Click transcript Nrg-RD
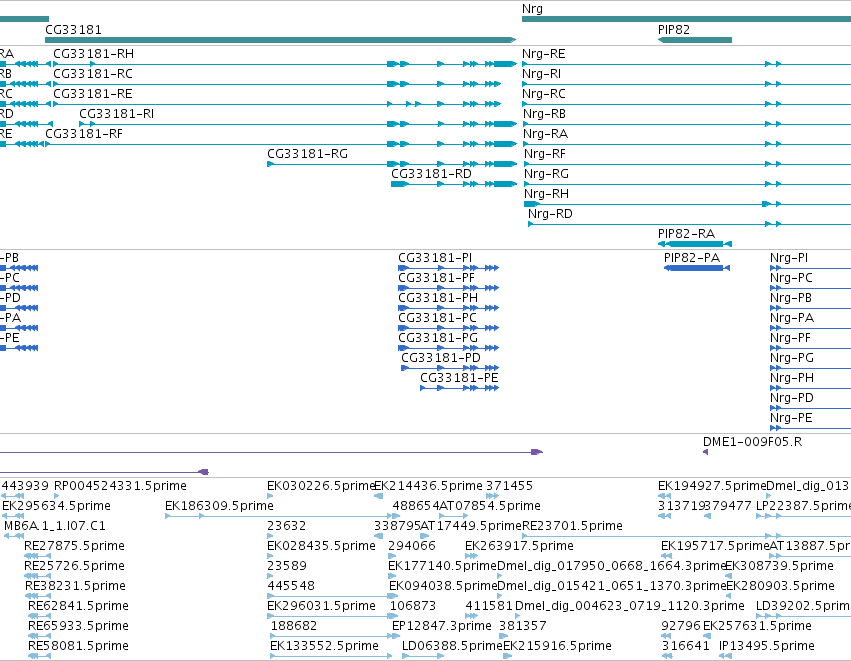 [x=550, y=214]
